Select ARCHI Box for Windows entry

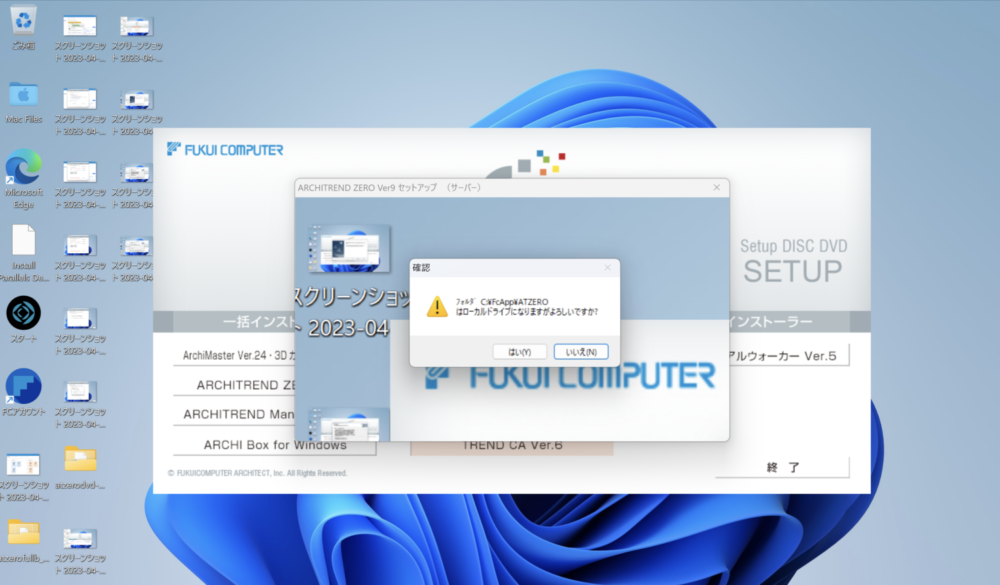[275, 445]
